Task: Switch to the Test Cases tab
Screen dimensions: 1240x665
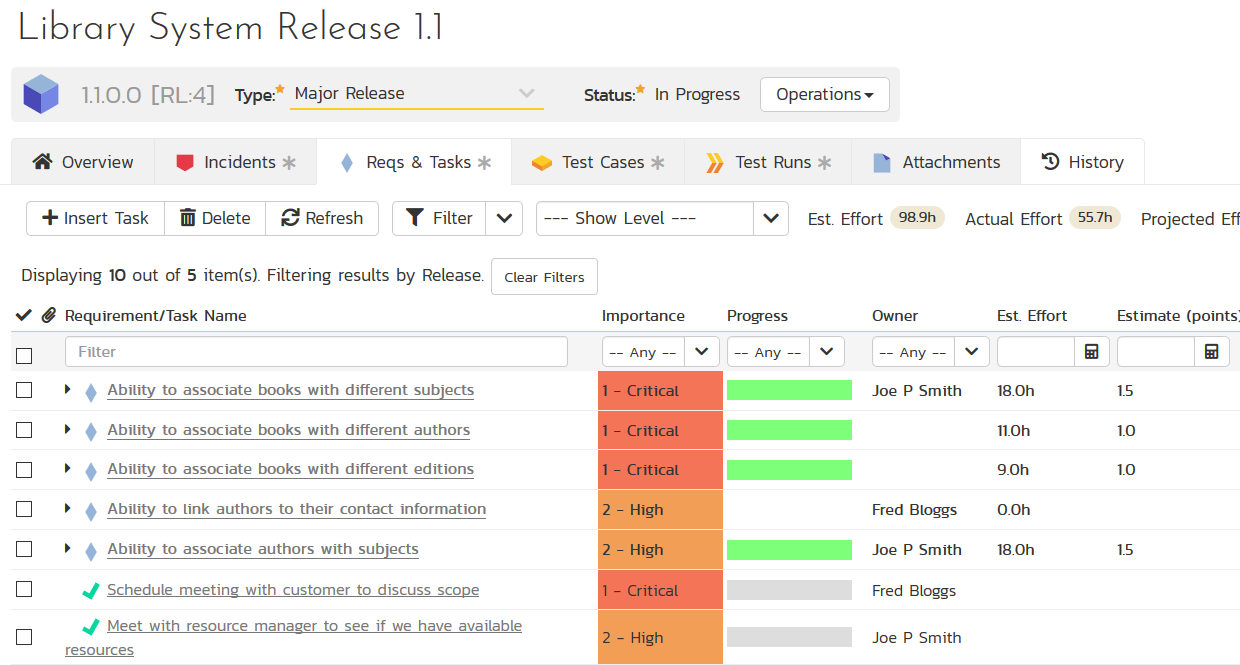Action: click(598, 162)
